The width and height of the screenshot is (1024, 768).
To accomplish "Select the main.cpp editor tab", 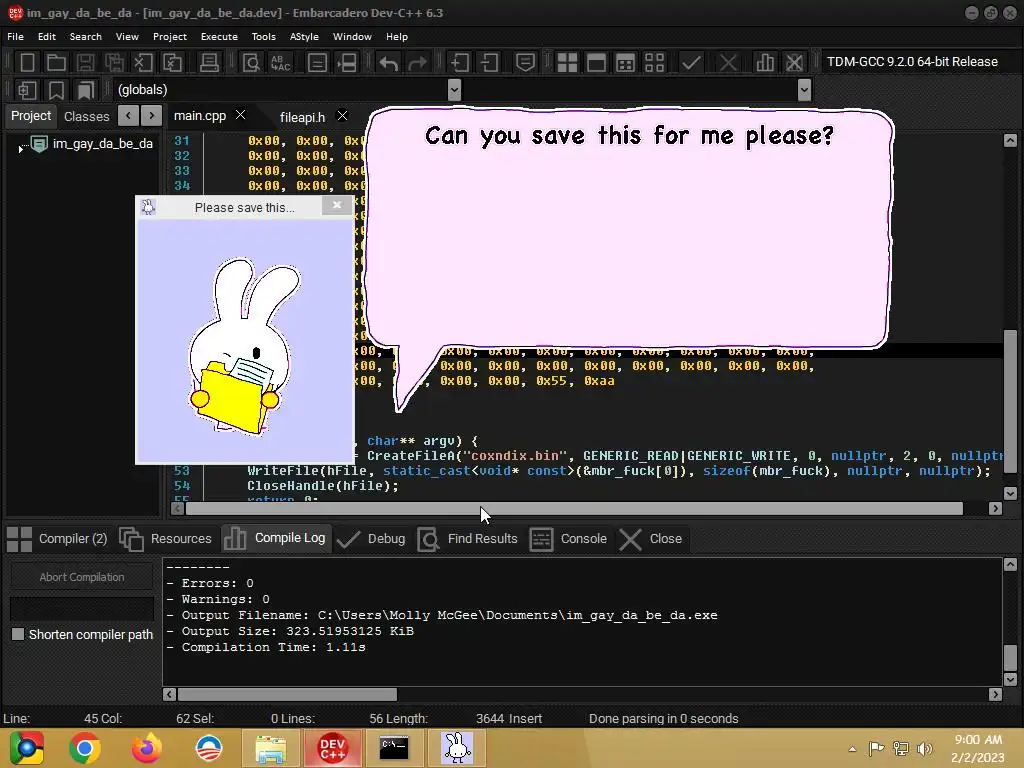I will pyautogui.click(x=199, y=116).
